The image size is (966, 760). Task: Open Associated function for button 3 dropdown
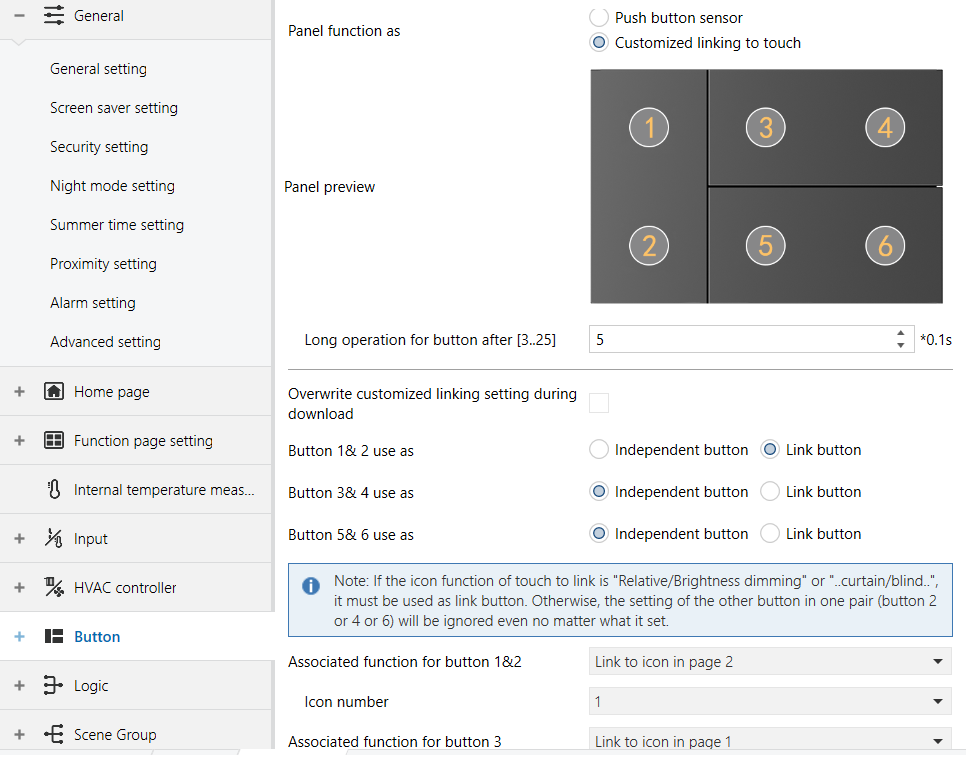pyautogui.click(x=770, y=740)
